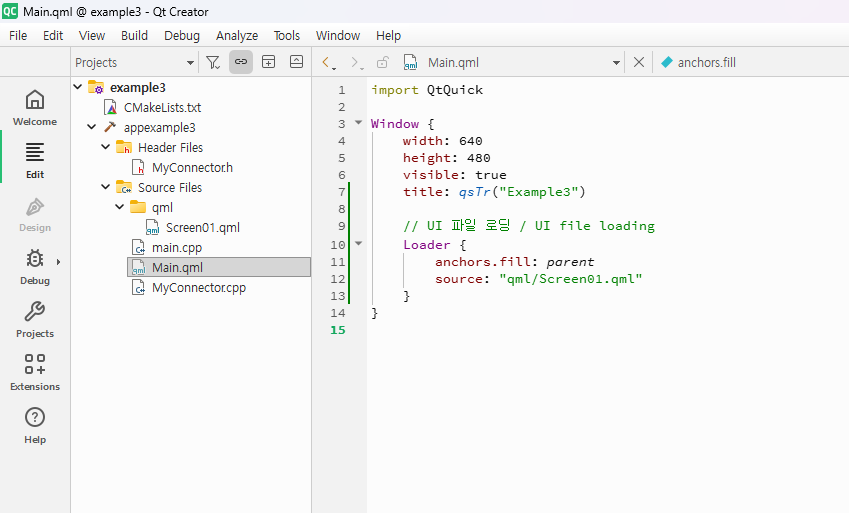Click the filter tree icon
The height and width of the screenshot is (513, 849).
pos(213,62)
